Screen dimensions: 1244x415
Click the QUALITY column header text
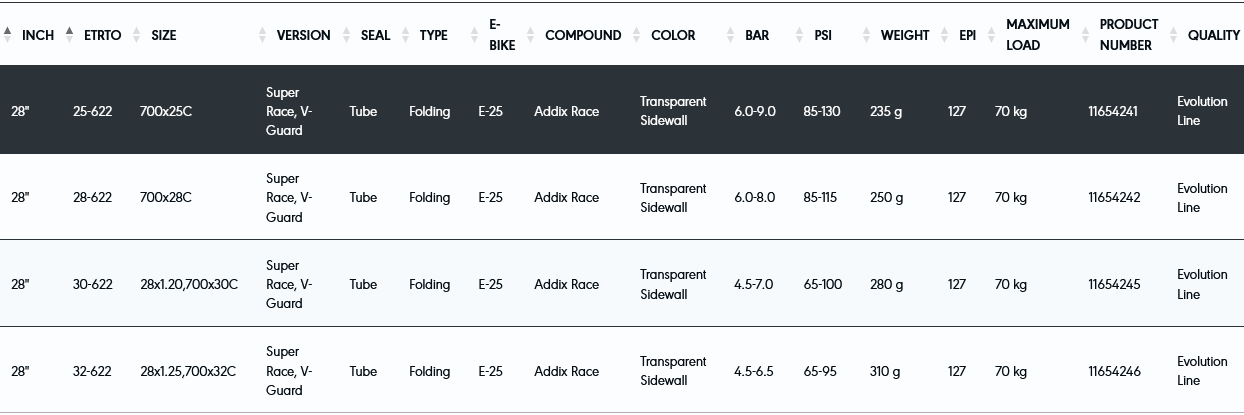point(1213,35)
